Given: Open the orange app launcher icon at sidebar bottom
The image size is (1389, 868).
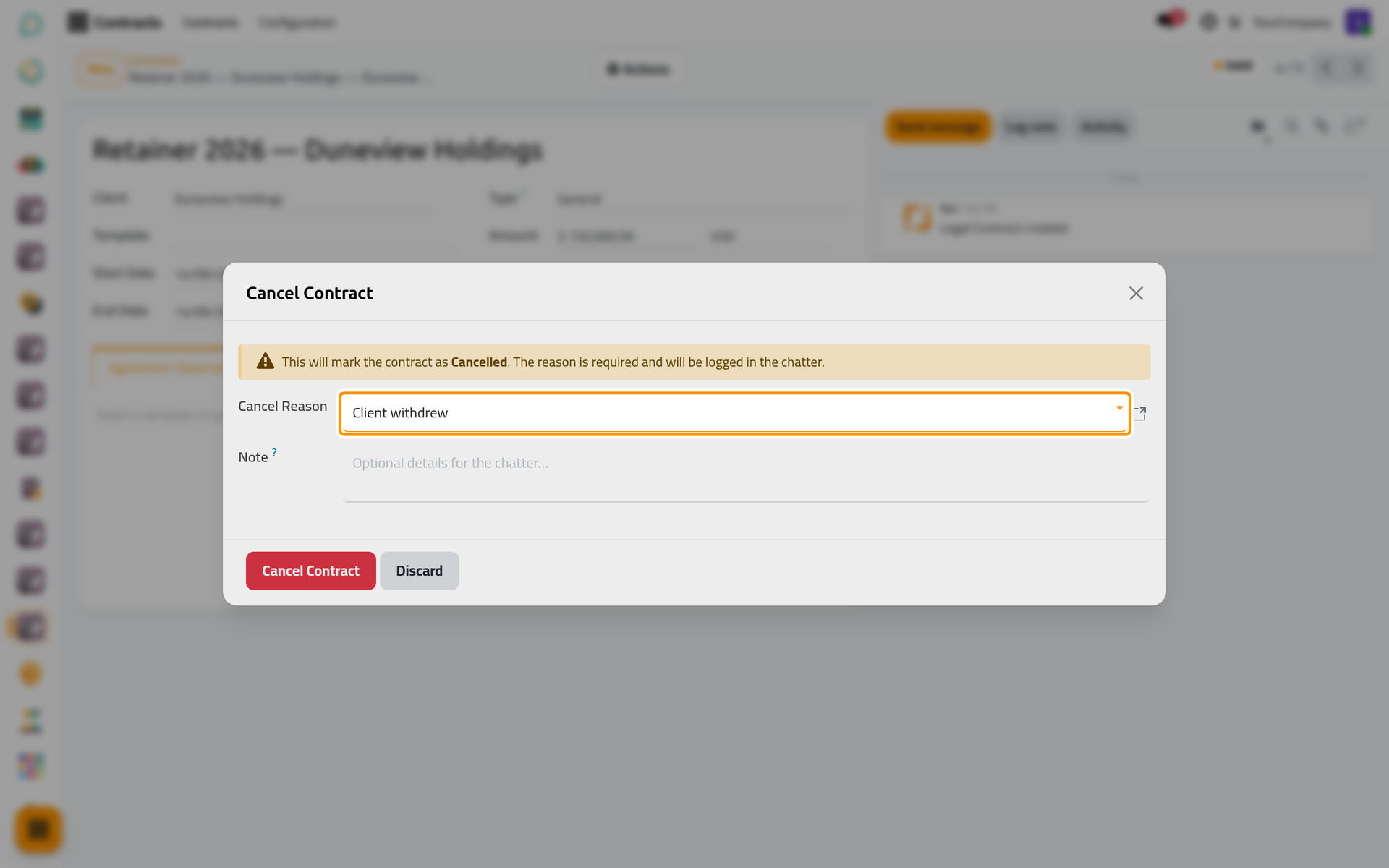Looking at the screenshot, I should [38, 829].
